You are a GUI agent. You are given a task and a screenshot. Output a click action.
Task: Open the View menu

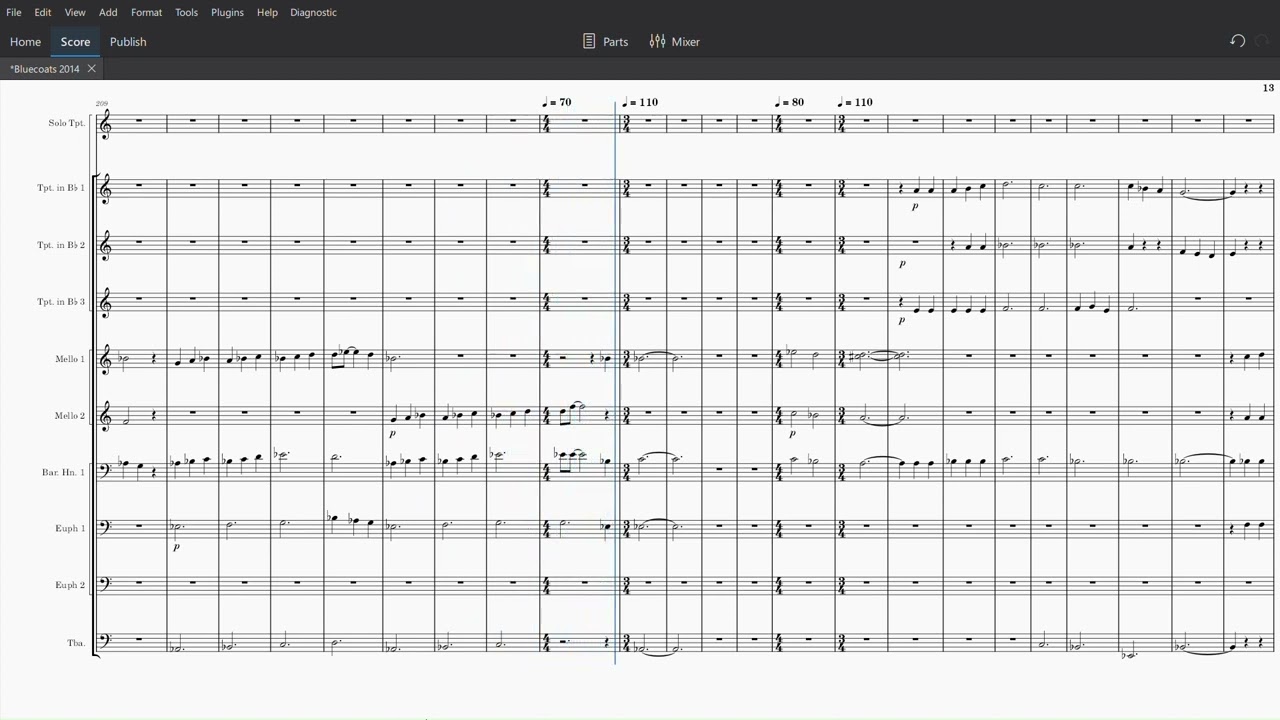point(75,12)
